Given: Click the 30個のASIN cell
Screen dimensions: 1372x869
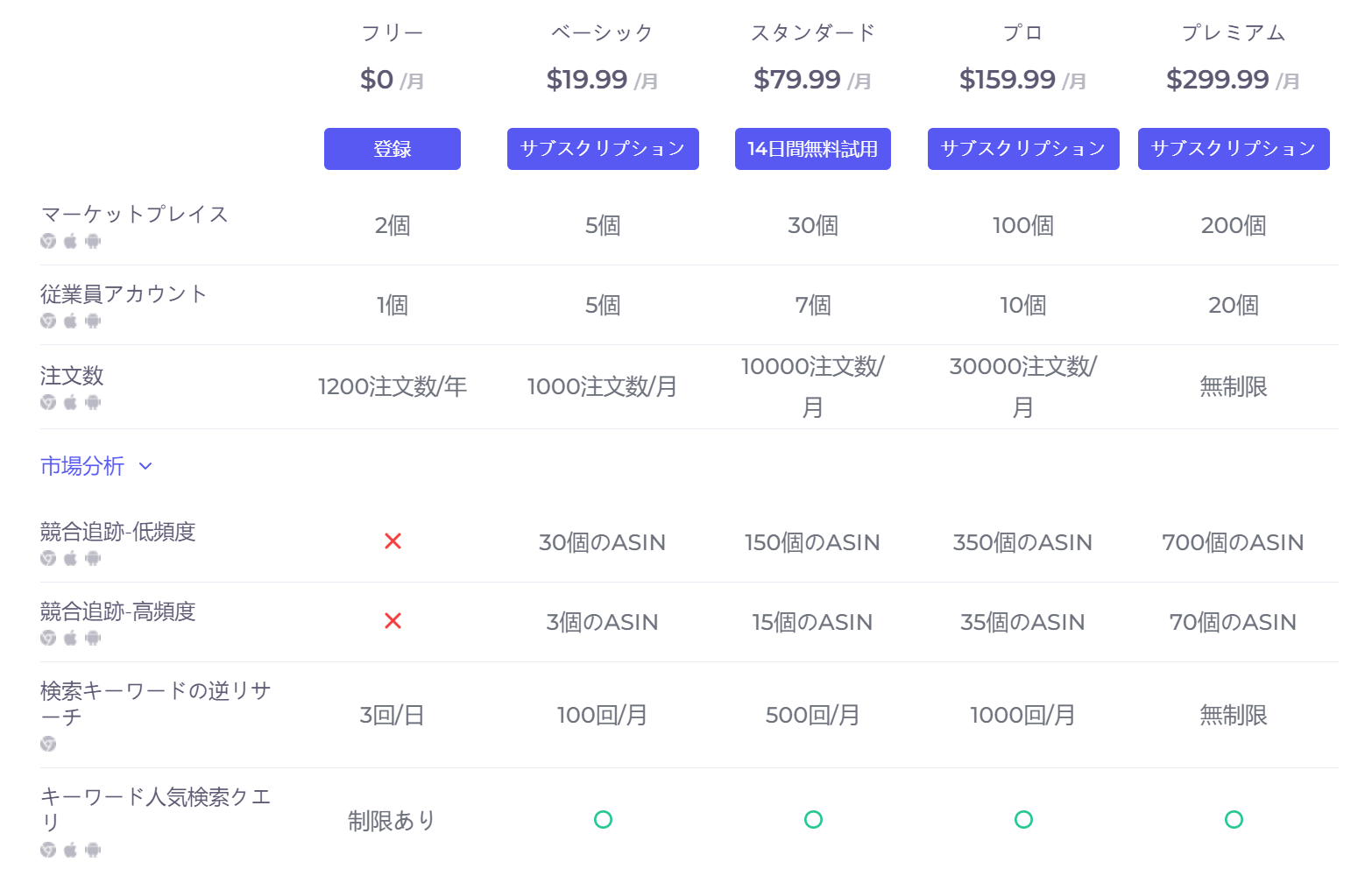Looking at the screenshot, I should 603,542.
